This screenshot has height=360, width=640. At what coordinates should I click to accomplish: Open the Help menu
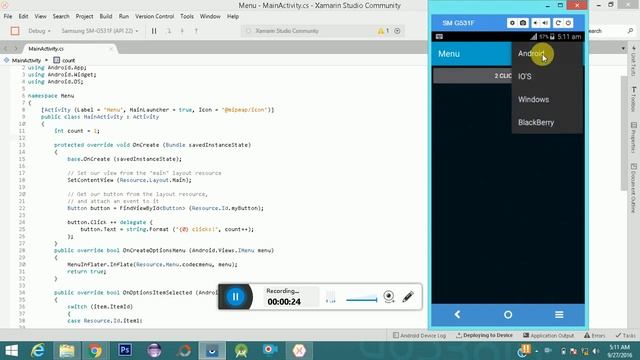(233, 16)
